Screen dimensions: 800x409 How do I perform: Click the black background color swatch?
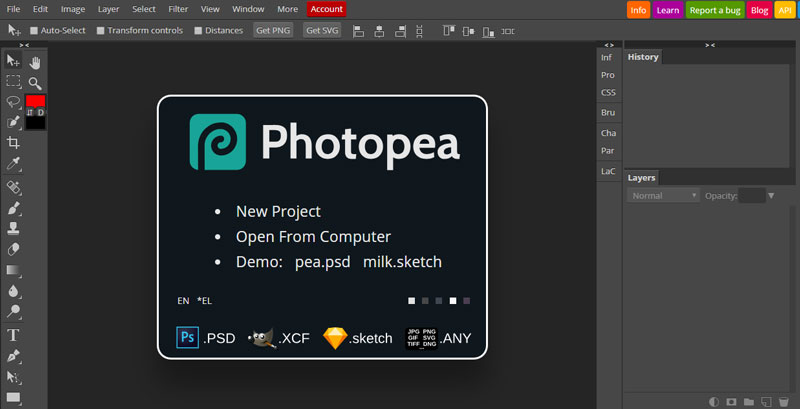pyautogui.click(x=36, y=123)
